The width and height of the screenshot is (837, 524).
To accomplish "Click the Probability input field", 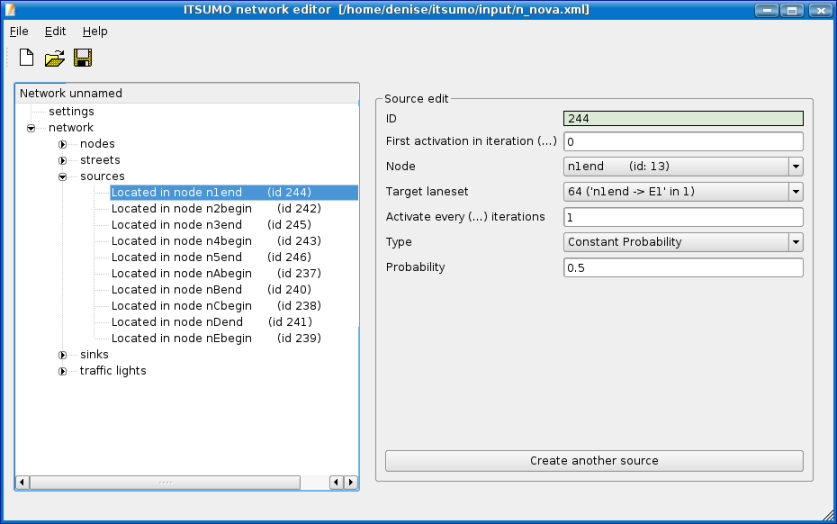I will point(683,268).
